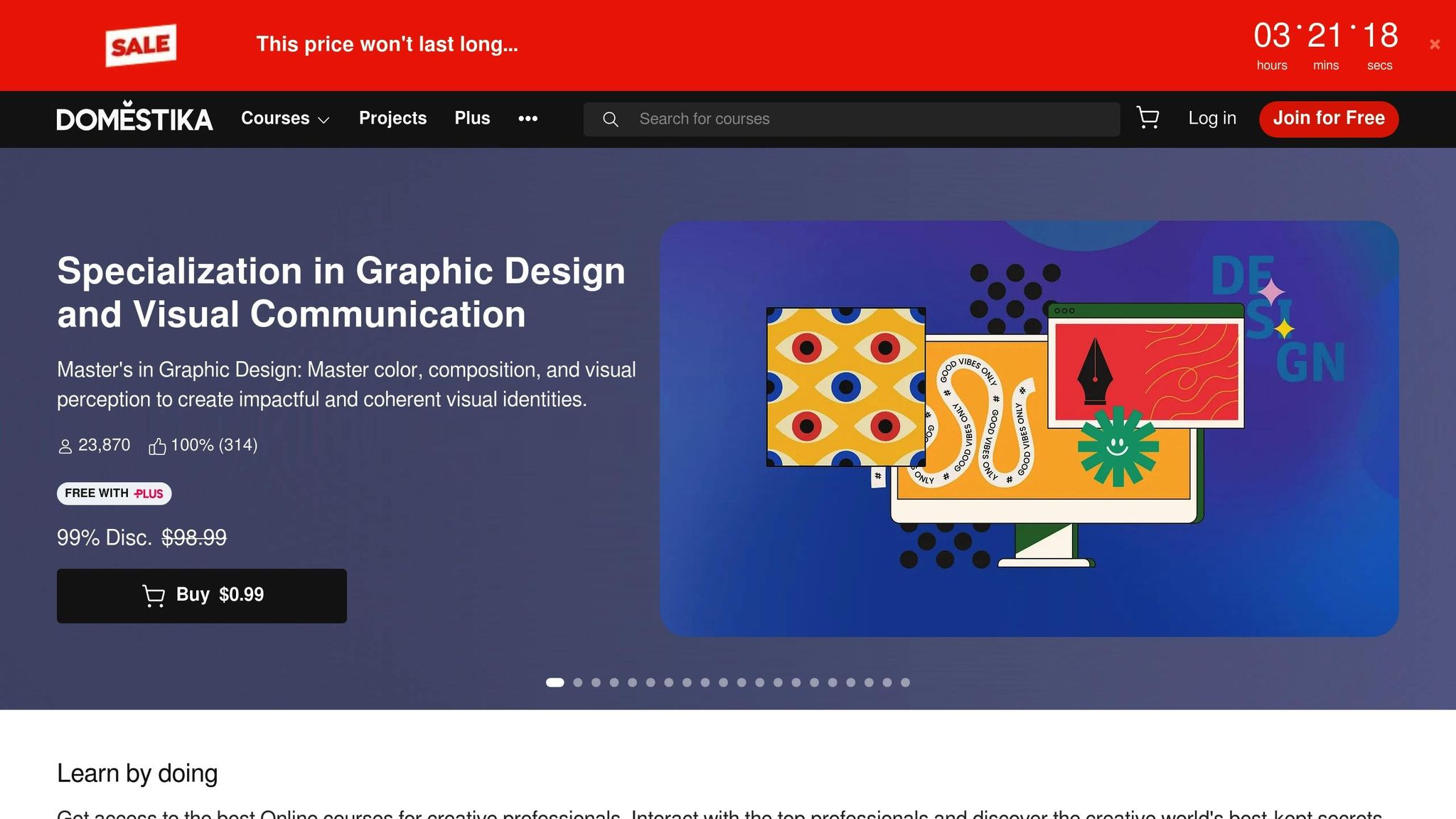Select the active first carousel indicator
1456x819 pixels.
(x=555, y=682)
